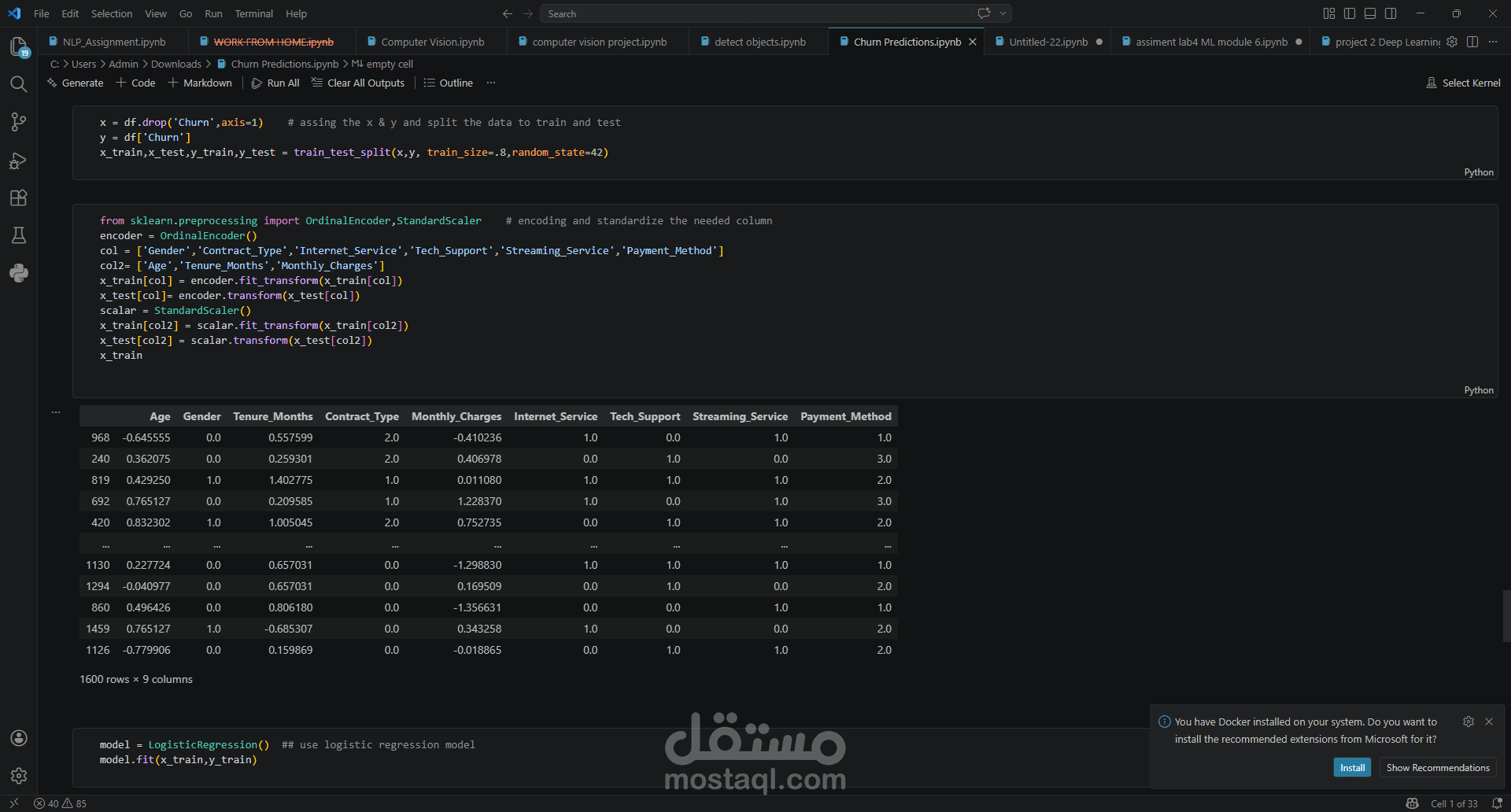The width and height of the screenshot is (1511, 812).
Task: Toggle the bottom Panel visibility
Action: 1370,13
